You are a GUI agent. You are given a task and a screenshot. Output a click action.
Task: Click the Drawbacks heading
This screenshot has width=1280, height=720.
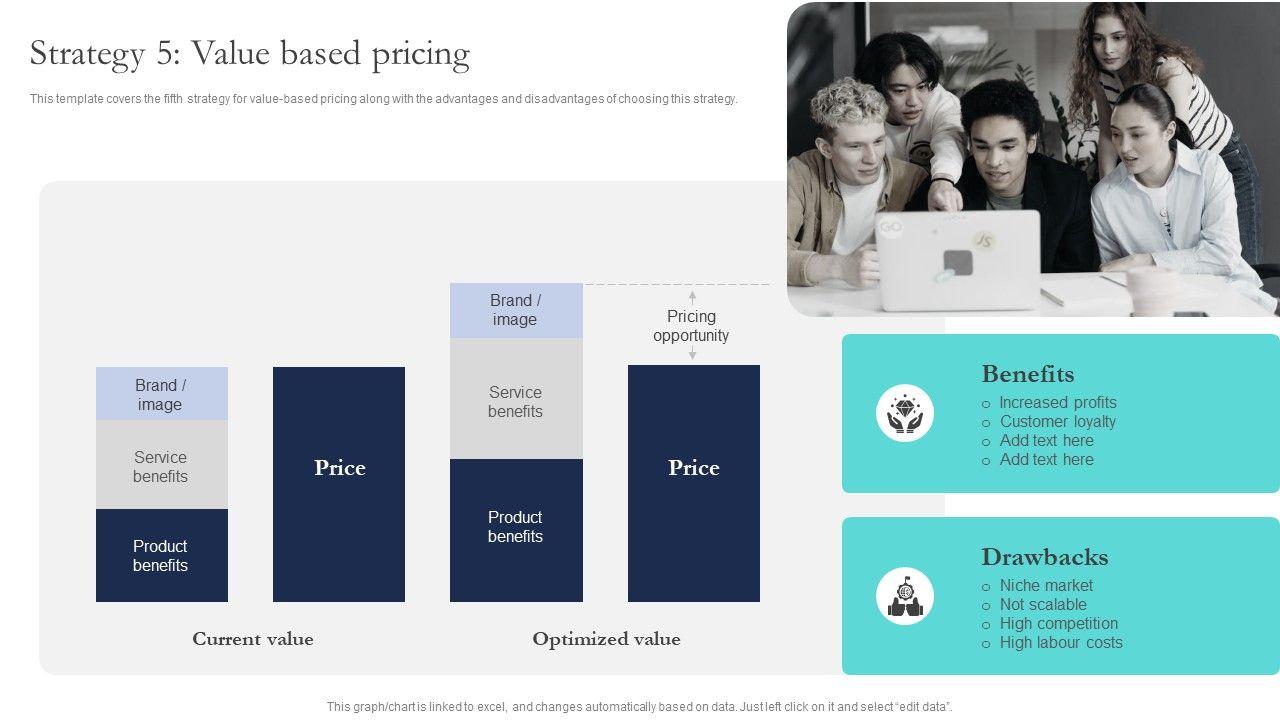coord(1044,557)
